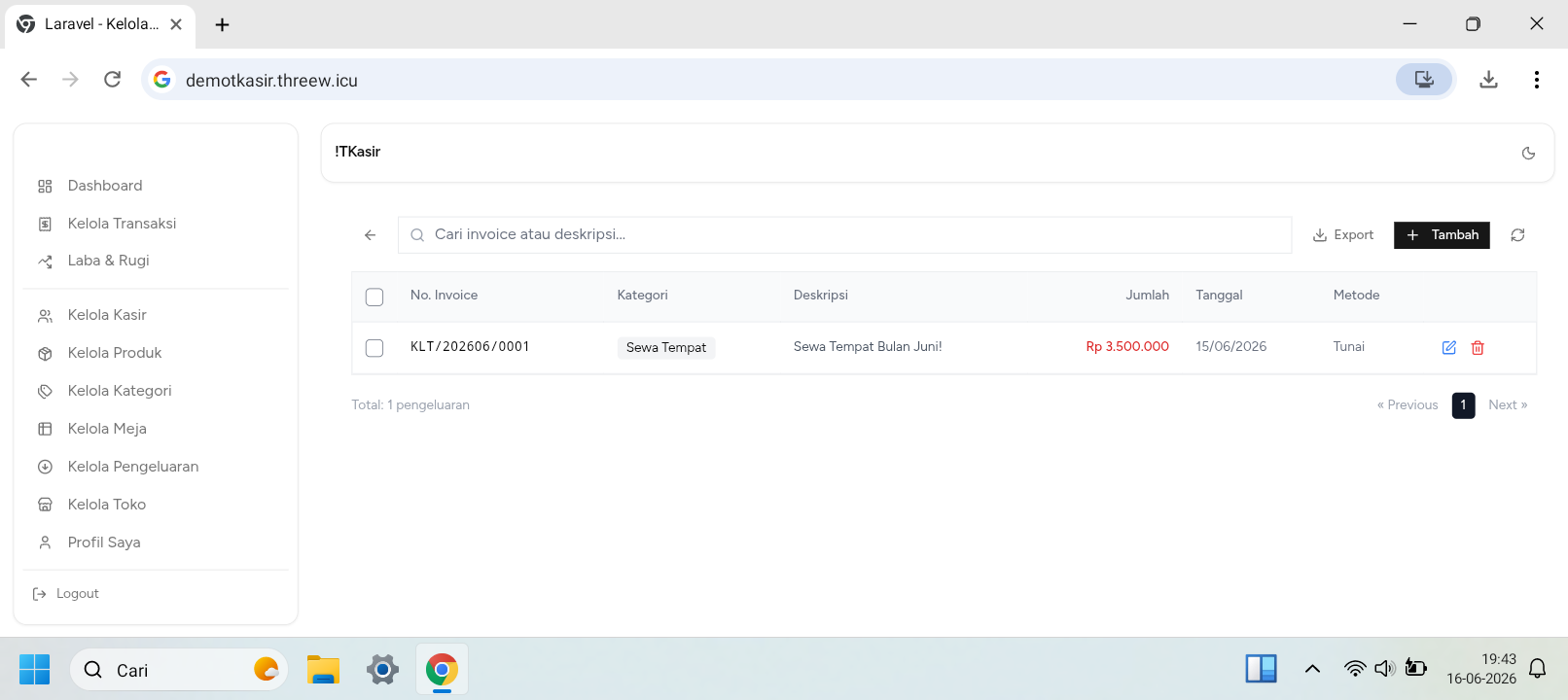Click the Next pagination link
This screenshot has height=700, width=1568.
click(x=1508, y=405)
